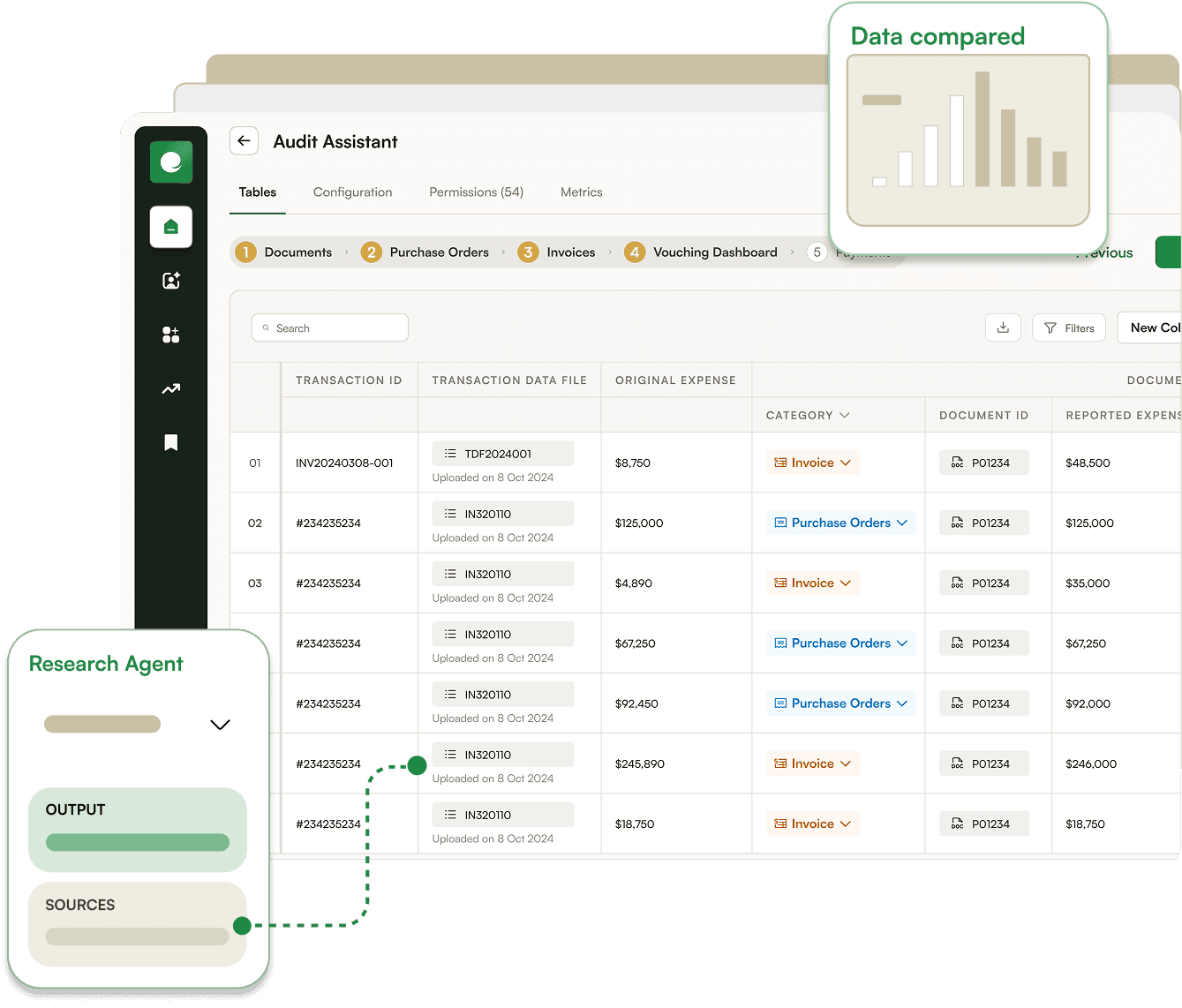This screenshot has height=1008, width=1182.
Task: Click the list icon on TDF2024001 chip
Action: pyautogui.click(x=450, y=454)
